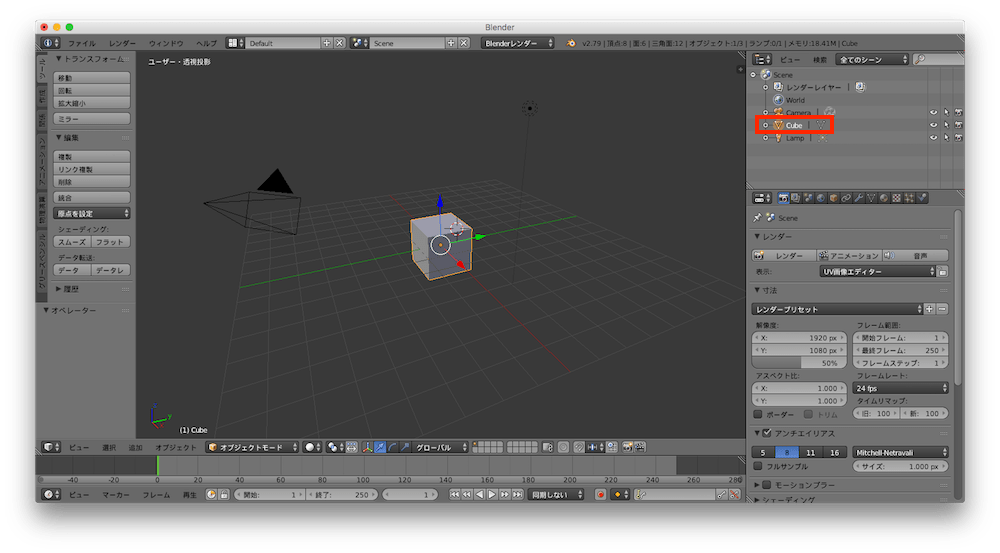Open the Blenderレンダー engine dropdown

click(518, 43)
